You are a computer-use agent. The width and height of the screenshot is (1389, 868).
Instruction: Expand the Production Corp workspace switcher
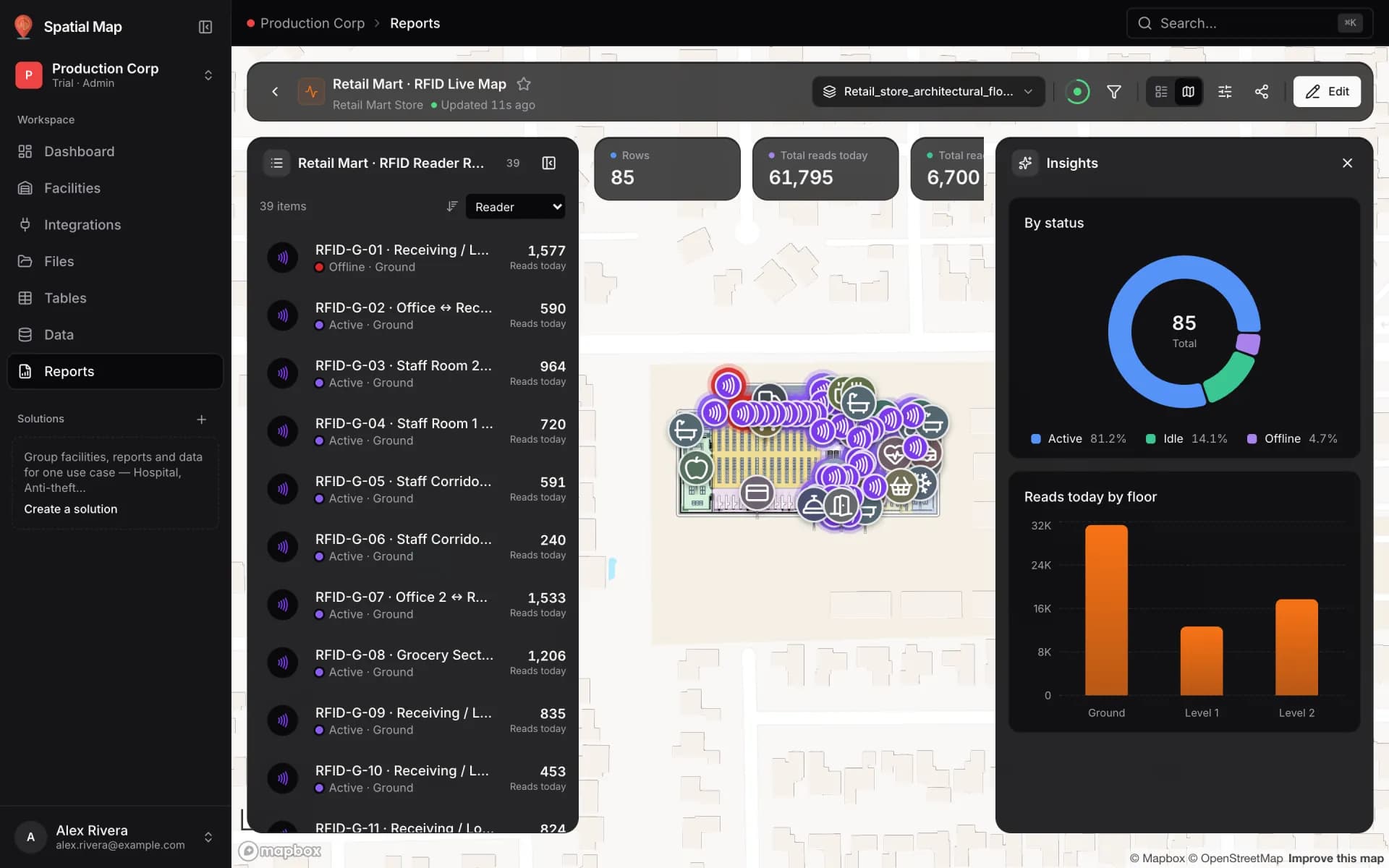click(x=208, y=75)
